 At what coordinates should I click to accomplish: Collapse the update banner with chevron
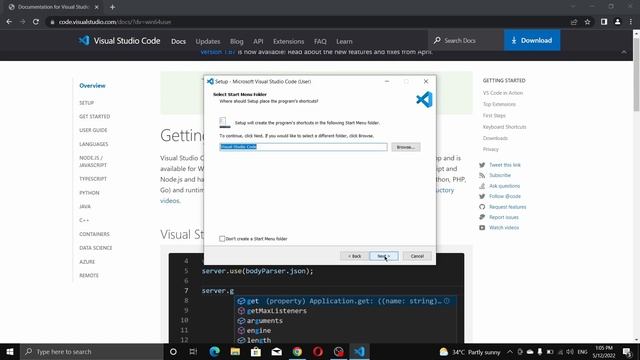624,52
